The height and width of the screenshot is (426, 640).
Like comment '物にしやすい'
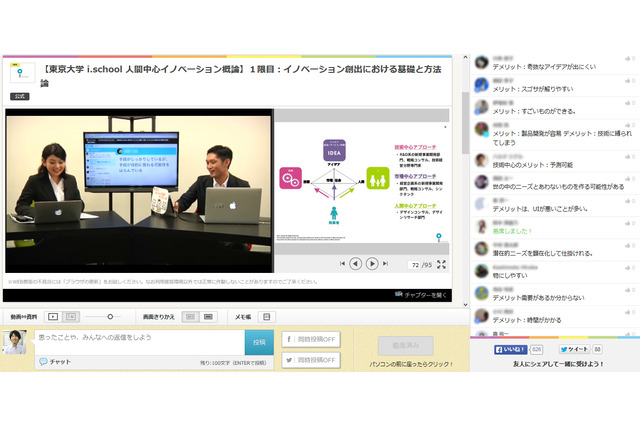click(x=630, y=268)
